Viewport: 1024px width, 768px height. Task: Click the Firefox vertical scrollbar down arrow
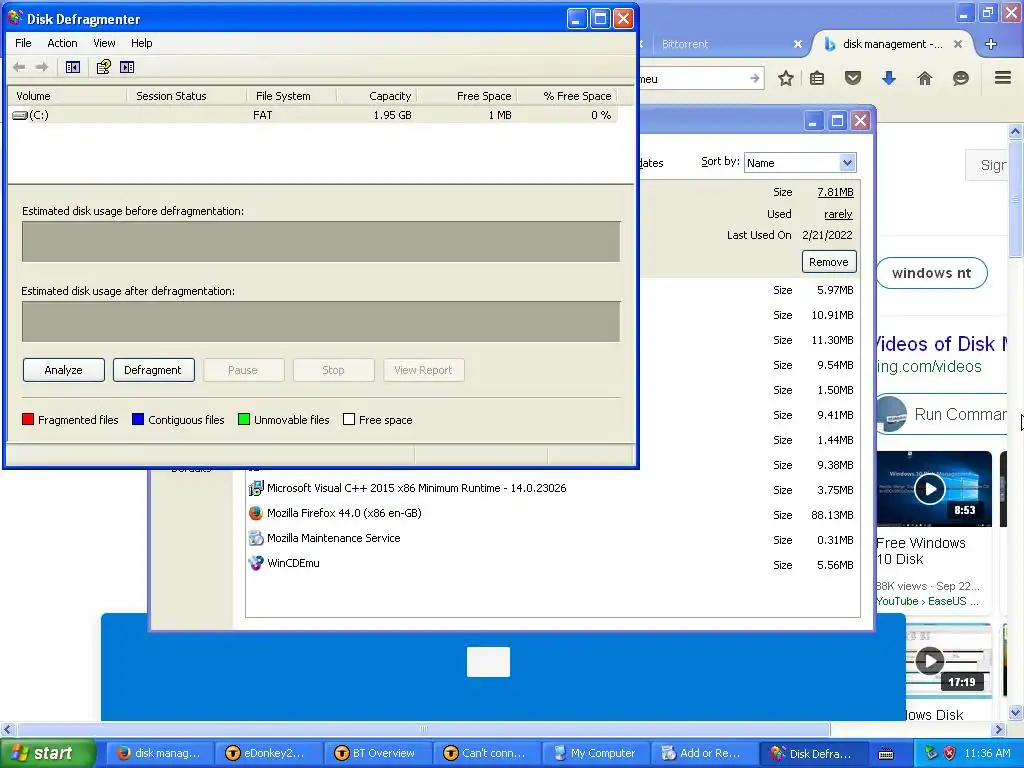coord(1016,712)
